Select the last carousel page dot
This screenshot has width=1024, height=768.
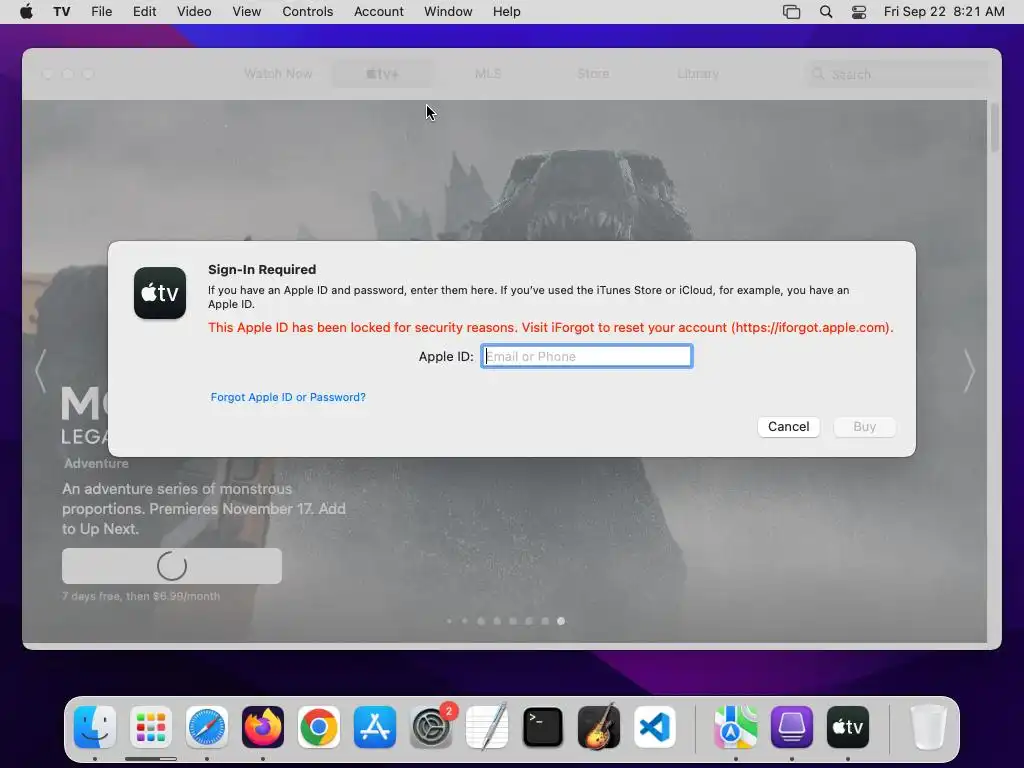[x=561, y=621]
